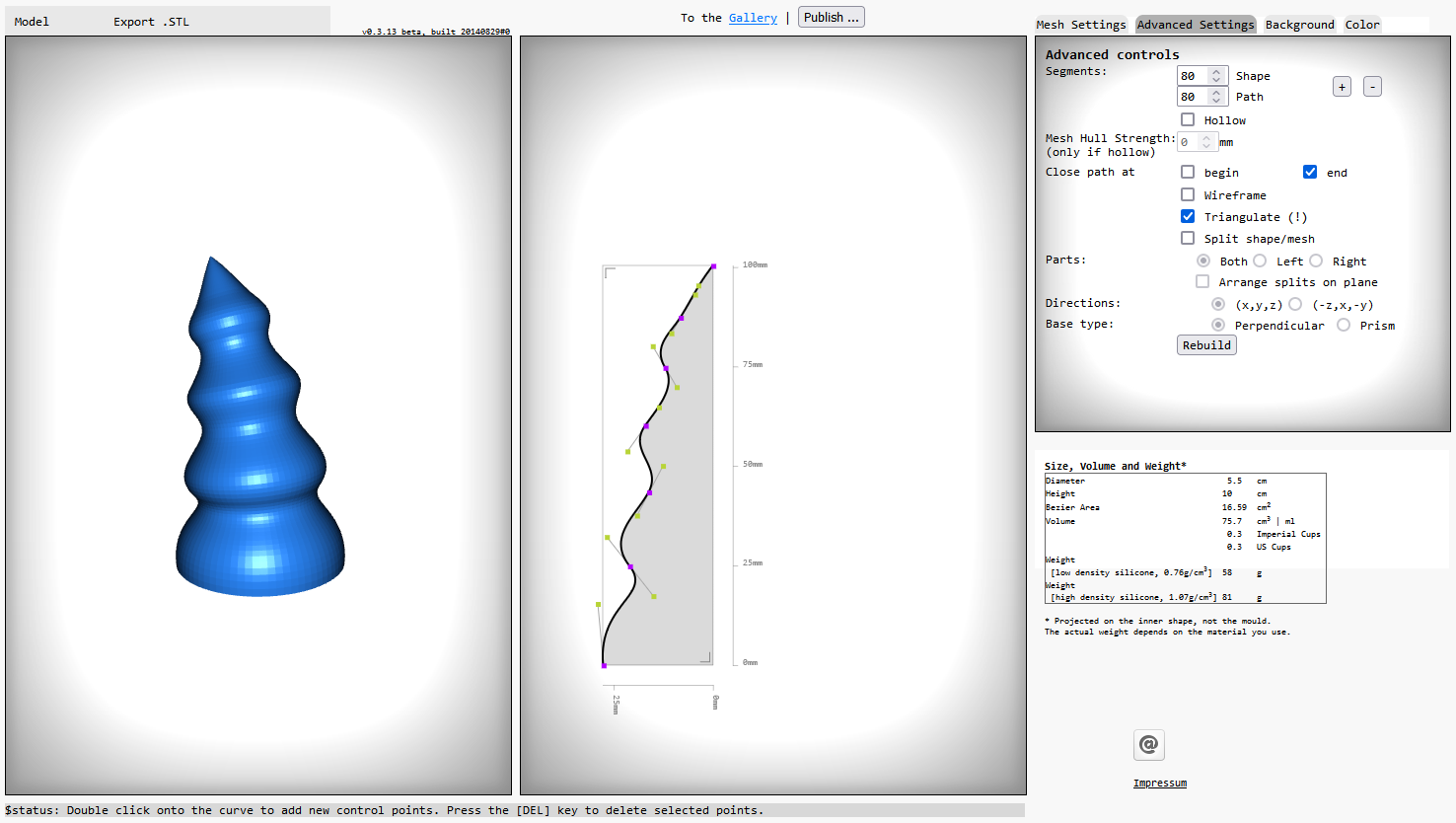Enable the Hollow checkbox

(1188, 119)
